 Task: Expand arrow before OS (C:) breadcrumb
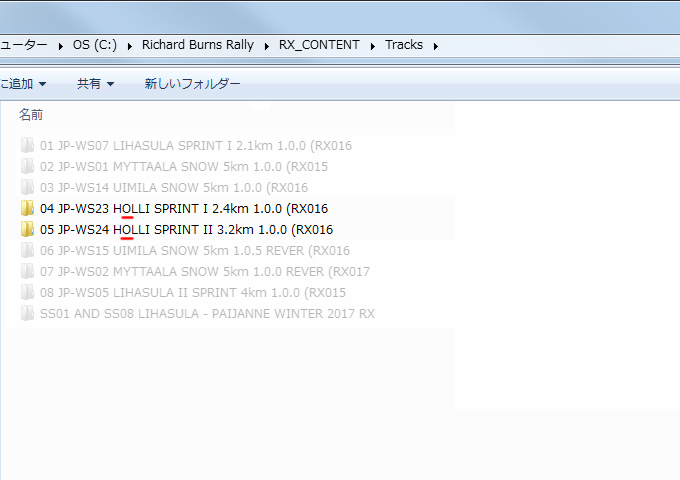[x=60, y=46]
